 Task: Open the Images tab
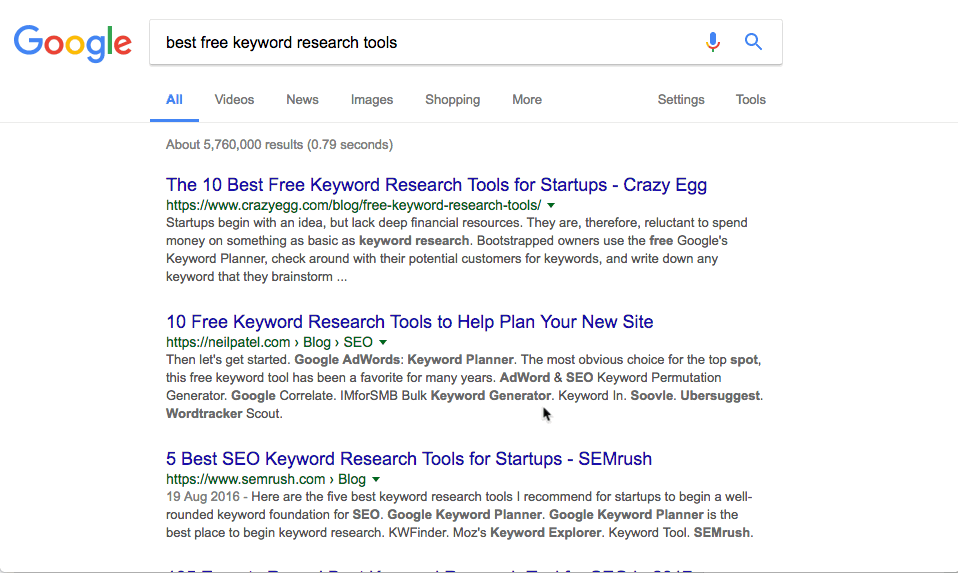point(372,100)
